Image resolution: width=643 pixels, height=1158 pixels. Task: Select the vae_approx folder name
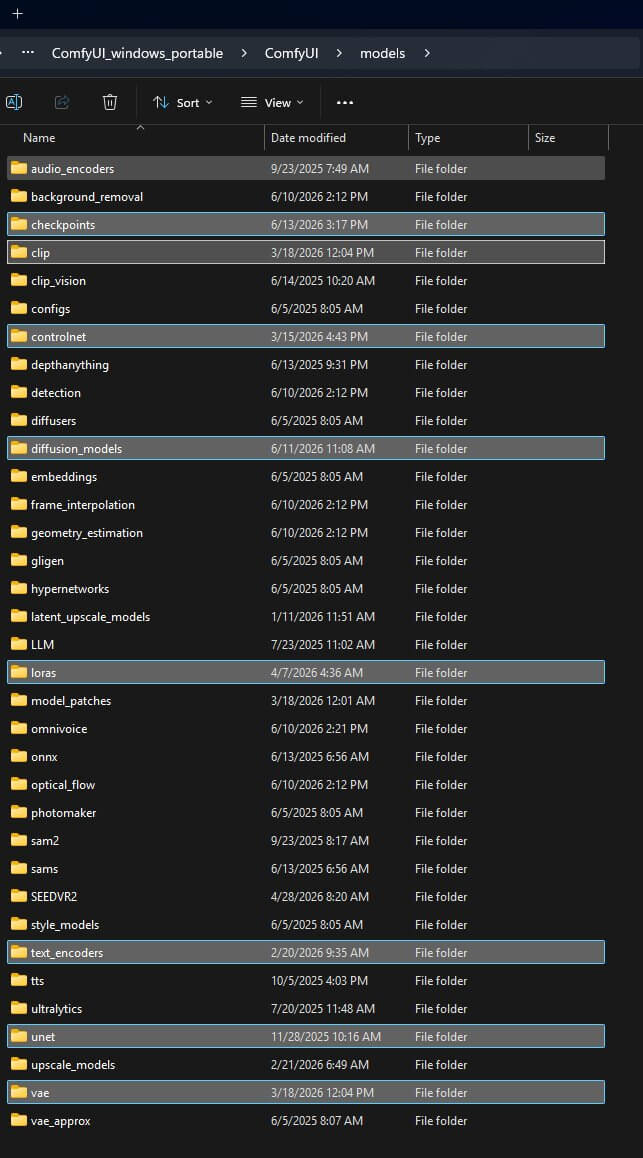[x=61, y=1121]
